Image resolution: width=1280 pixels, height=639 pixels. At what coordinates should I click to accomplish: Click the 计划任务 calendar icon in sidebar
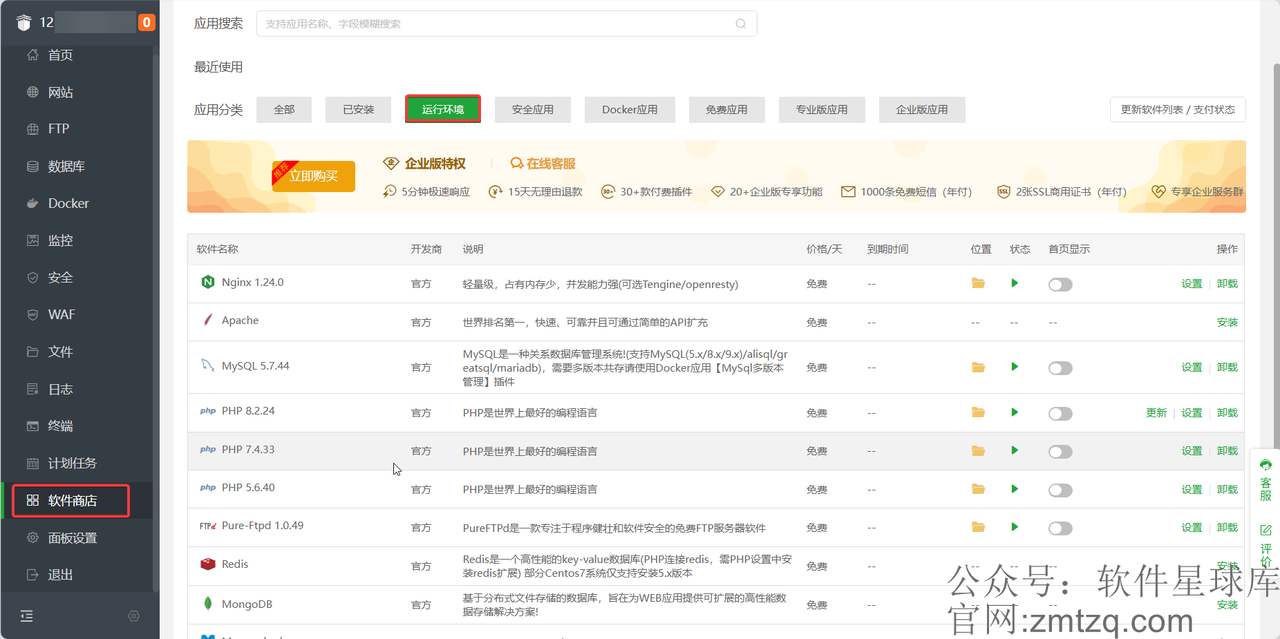(x=32, y=463)
